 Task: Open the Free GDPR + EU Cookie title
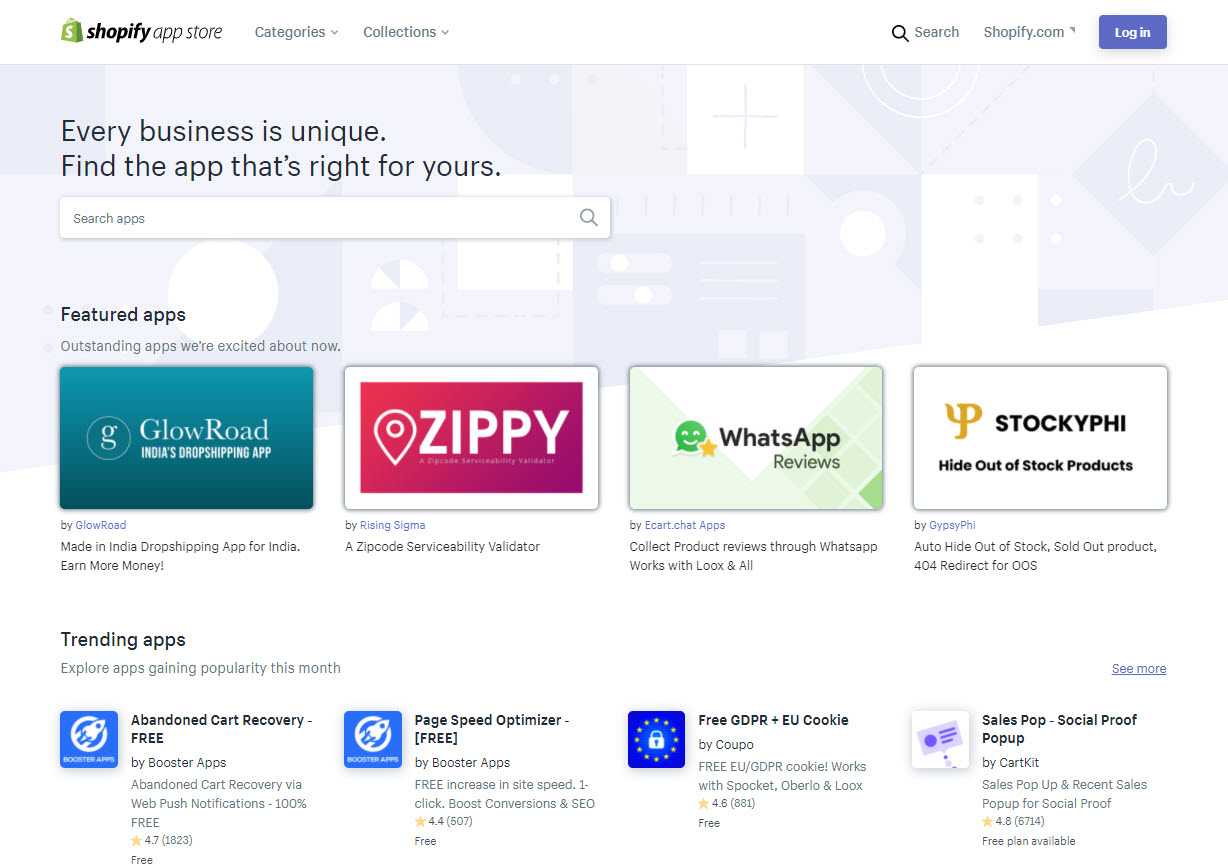[x=773, y=720]
